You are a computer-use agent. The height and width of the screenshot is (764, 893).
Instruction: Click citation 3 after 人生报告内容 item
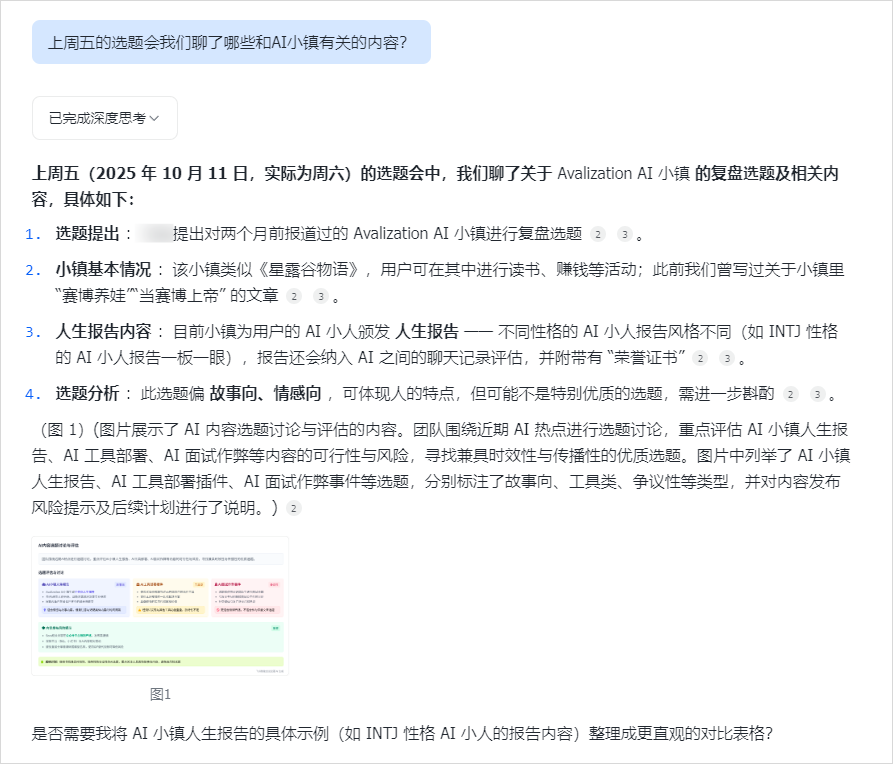tap(727, 358)
